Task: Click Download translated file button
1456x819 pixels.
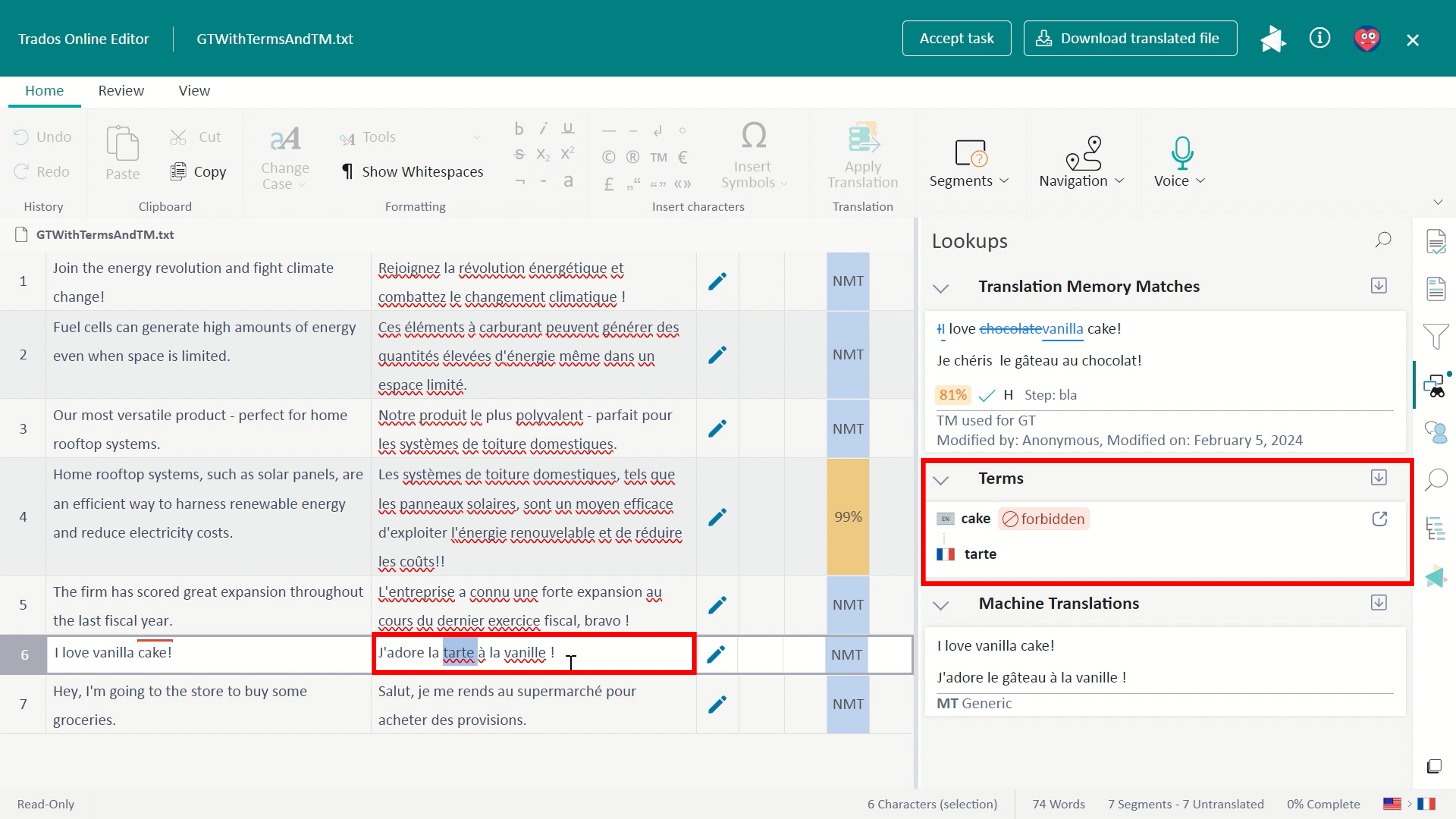Action: pos(1129,38)
